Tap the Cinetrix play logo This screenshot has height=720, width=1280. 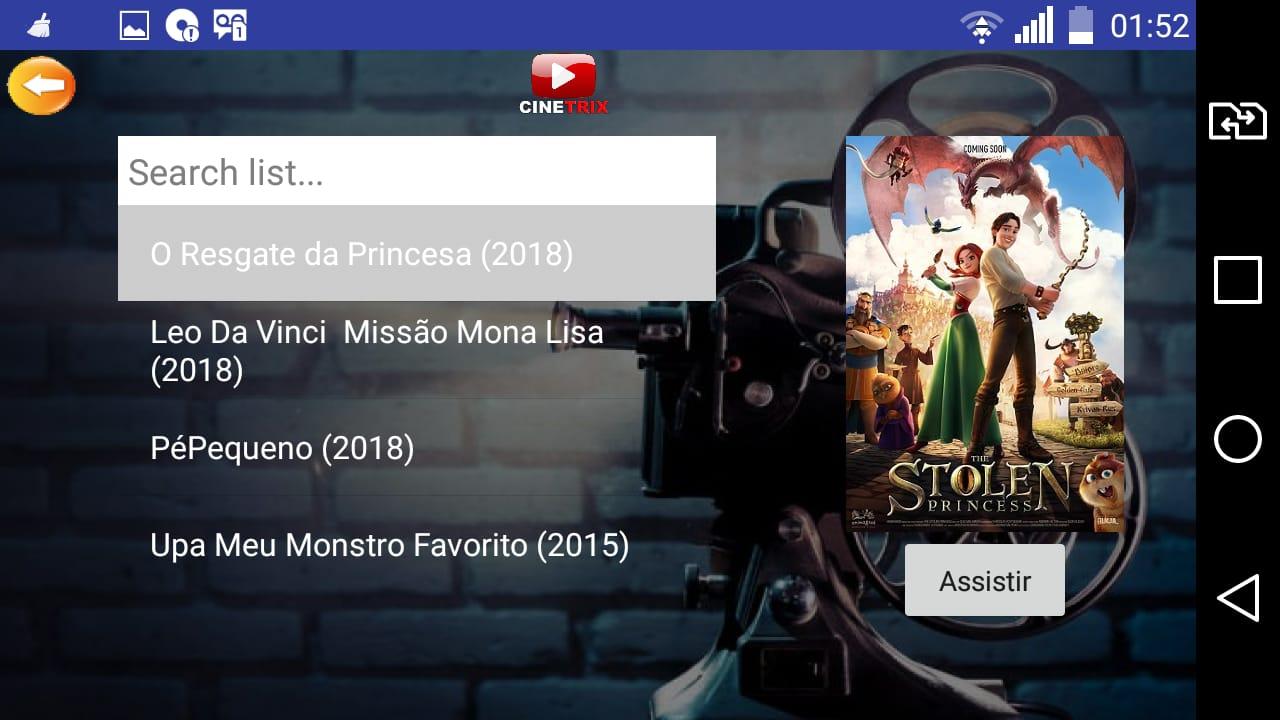pos(563,84)
